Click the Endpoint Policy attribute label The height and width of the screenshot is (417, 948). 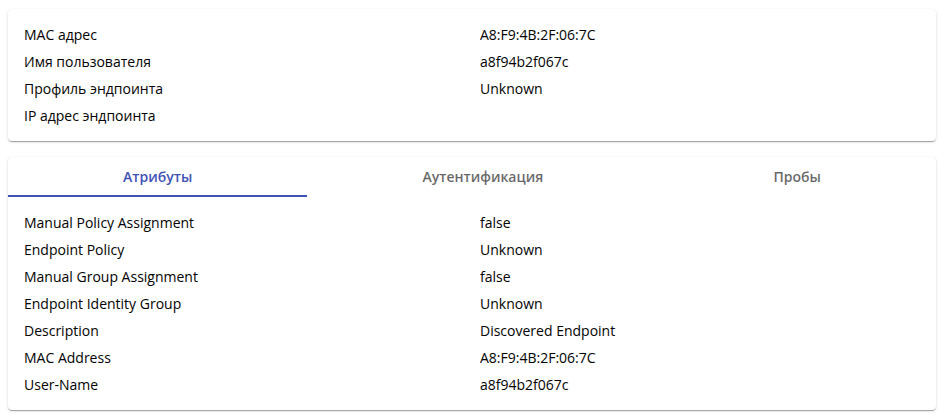coord(74,250)
